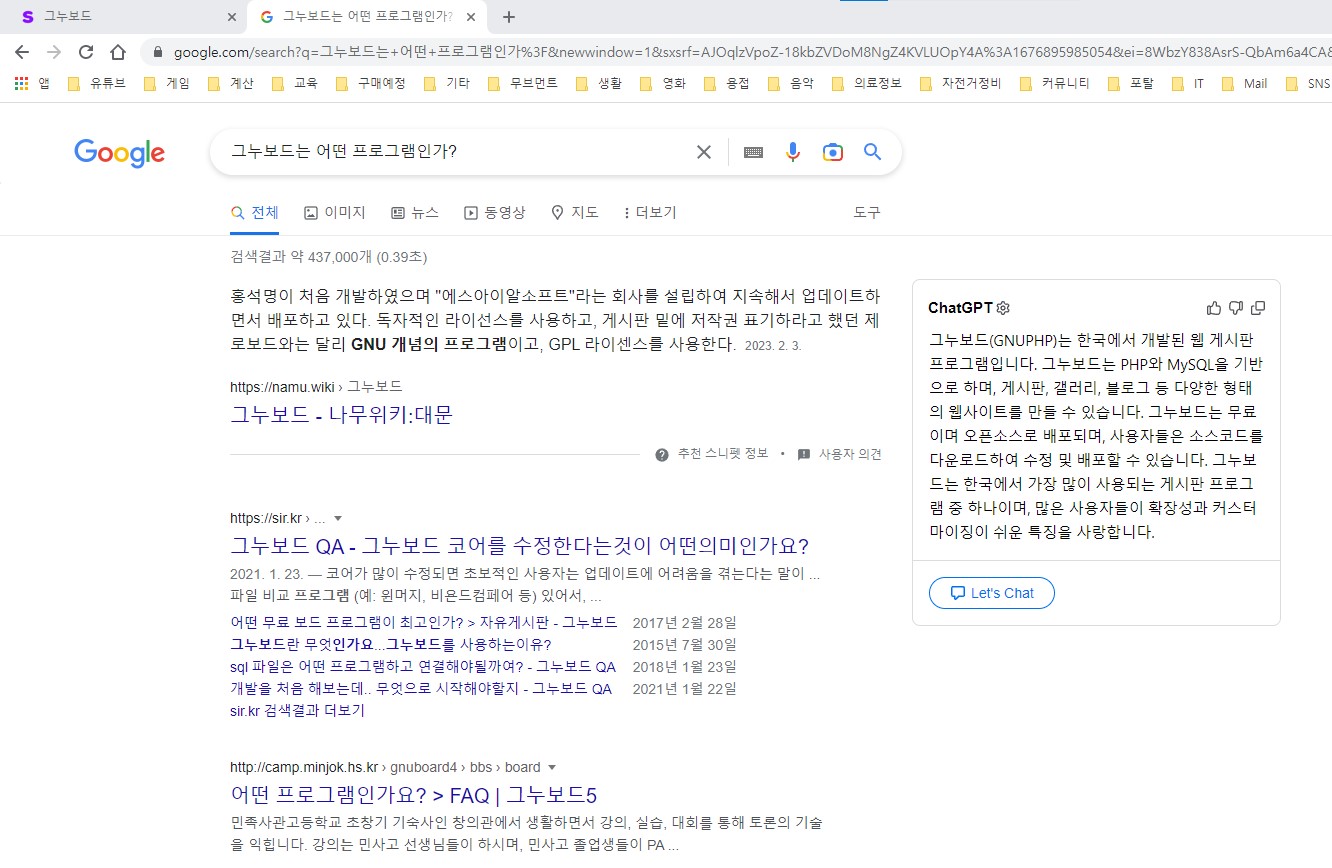The image size is (1332, 868).
Task: Expand the camp.minjok.hs.kr result options arrow
Action: pos(551,768)
